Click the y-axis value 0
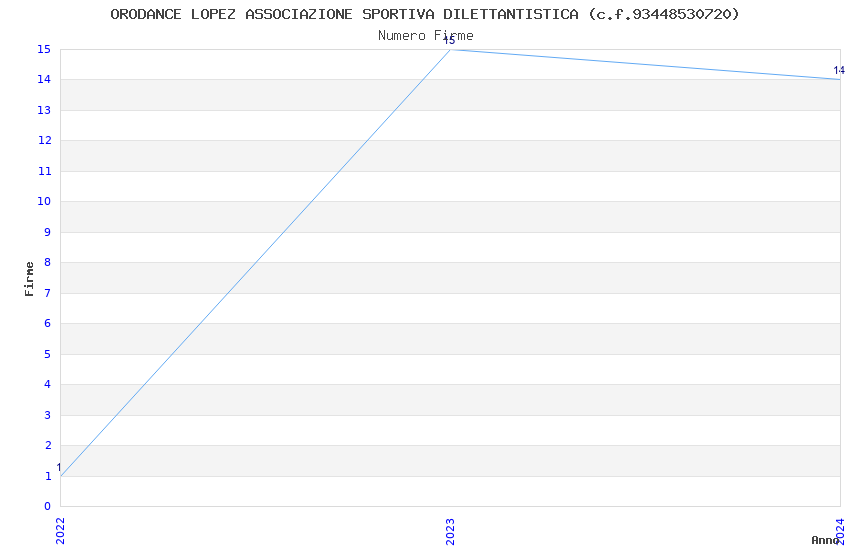The height and width of the screenshot is (550, 850). pos(48,507)
